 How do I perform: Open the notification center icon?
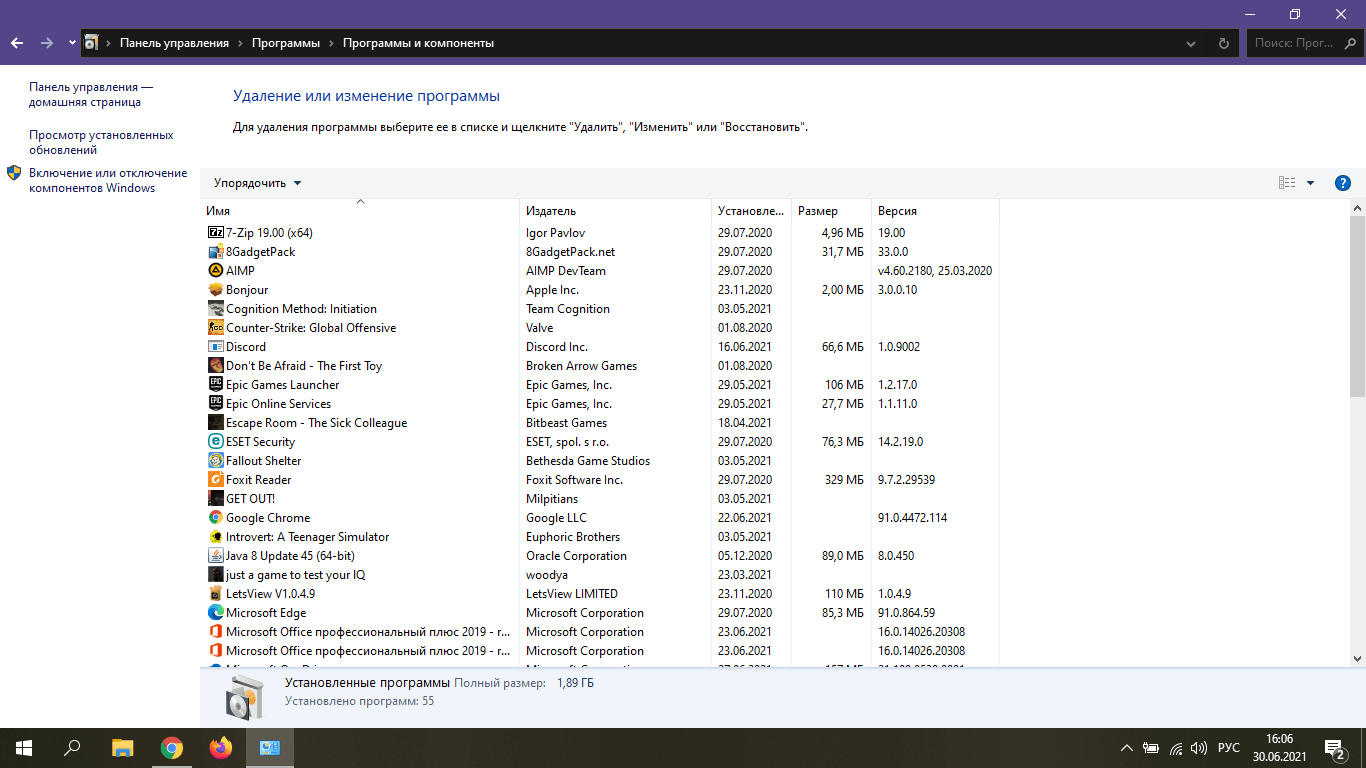[x=1334, y=748]
